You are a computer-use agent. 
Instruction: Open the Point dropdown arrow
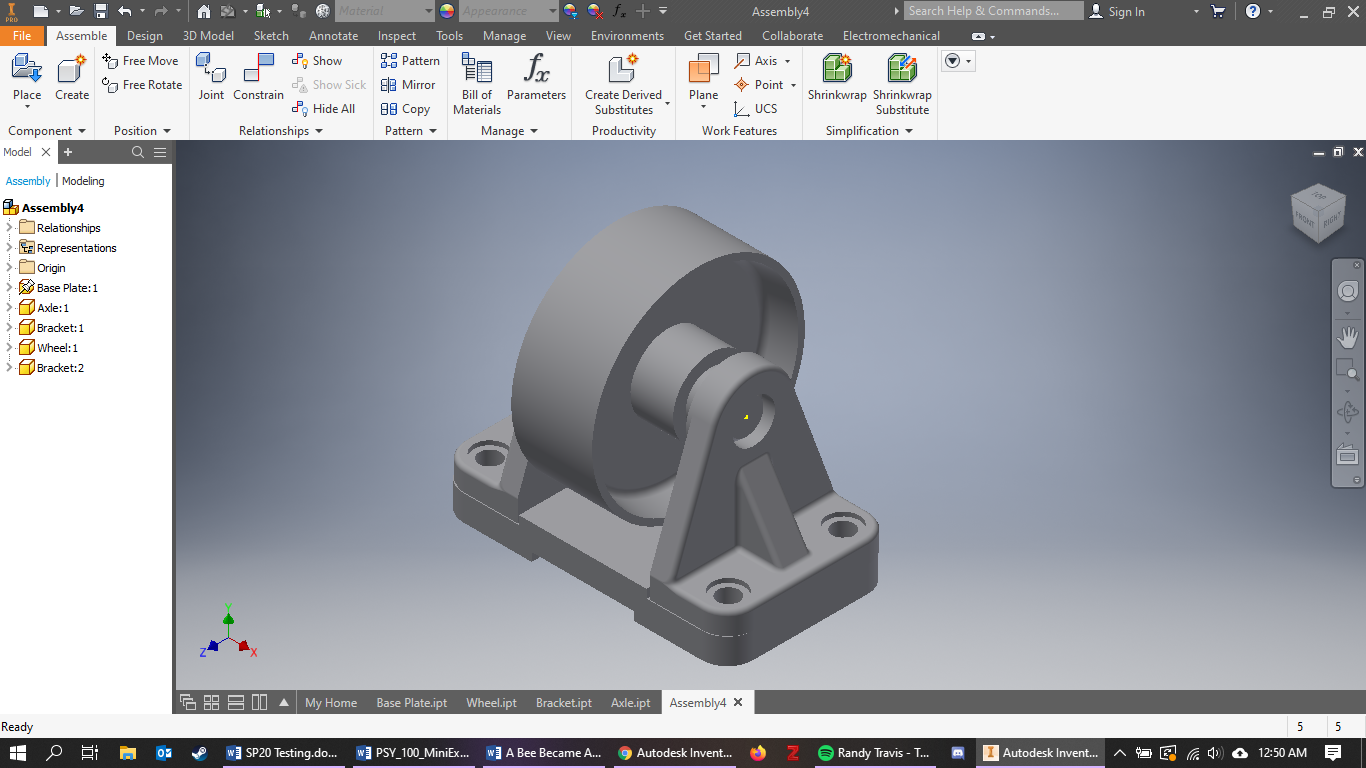[x=793, y=85]
